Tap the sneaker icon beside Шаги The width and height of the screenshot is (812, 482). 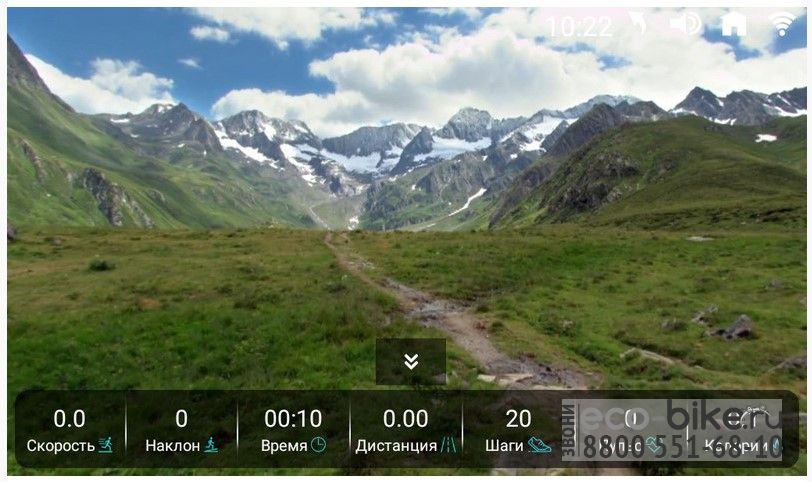pyautogui.click(x=539, y=445)
